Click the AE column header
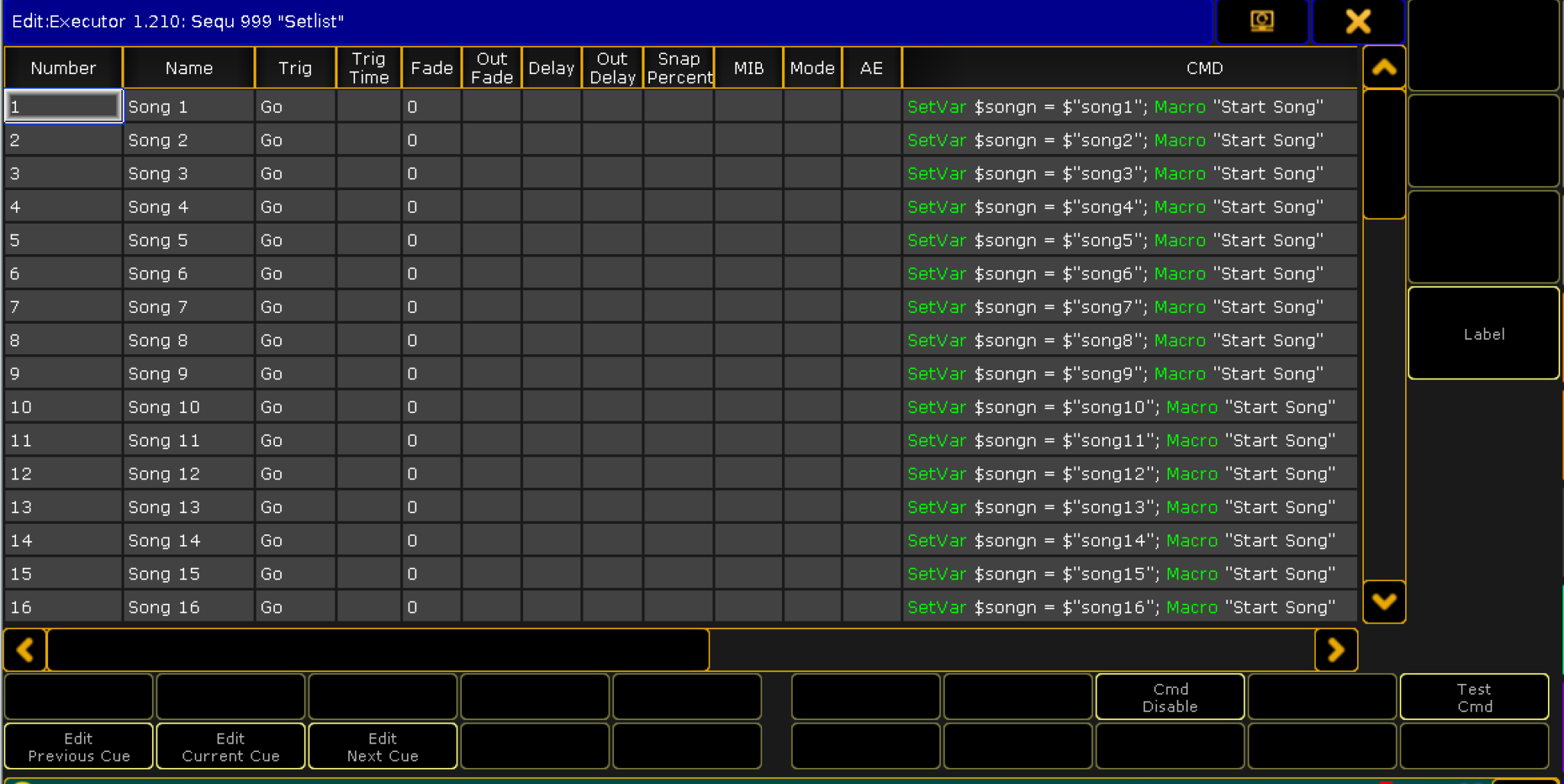 (871, 68)
